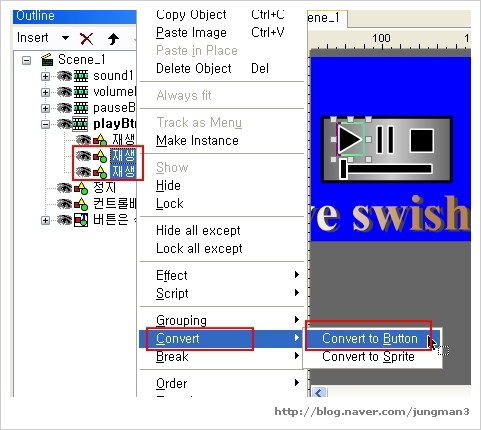481x430 pixels.
Task: Click the play triangle shape on canvas
Action: coord(350,139)
